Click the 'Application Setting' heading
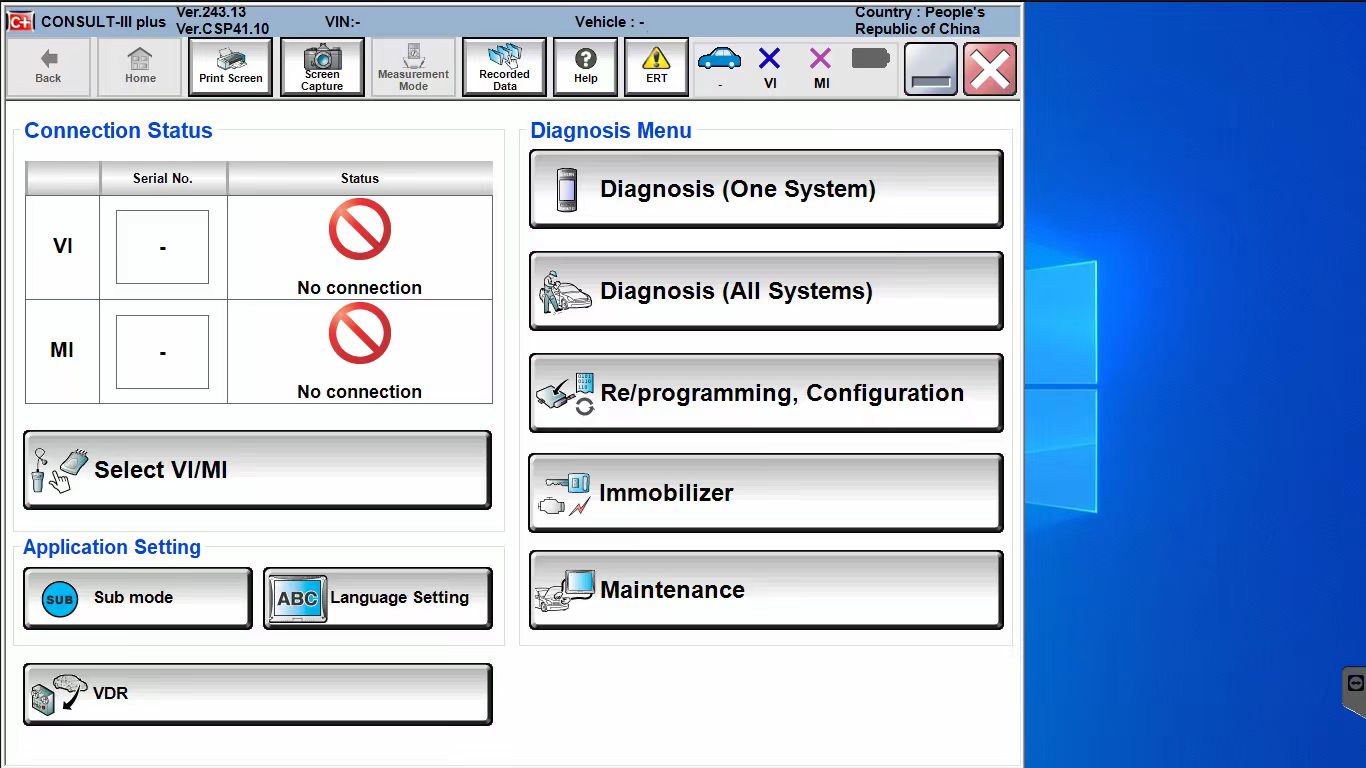Image resolution: width=1366 pixels, height=768 pixels. coord(112,547)
